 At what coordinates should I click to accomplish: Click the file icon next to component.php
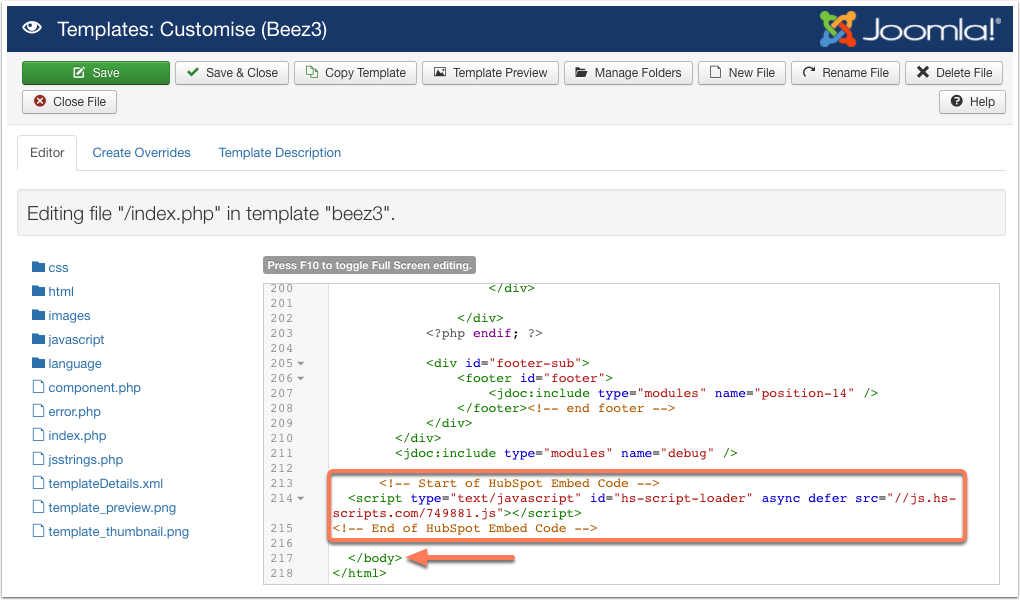pyautogui.click(x=38, y=387)
